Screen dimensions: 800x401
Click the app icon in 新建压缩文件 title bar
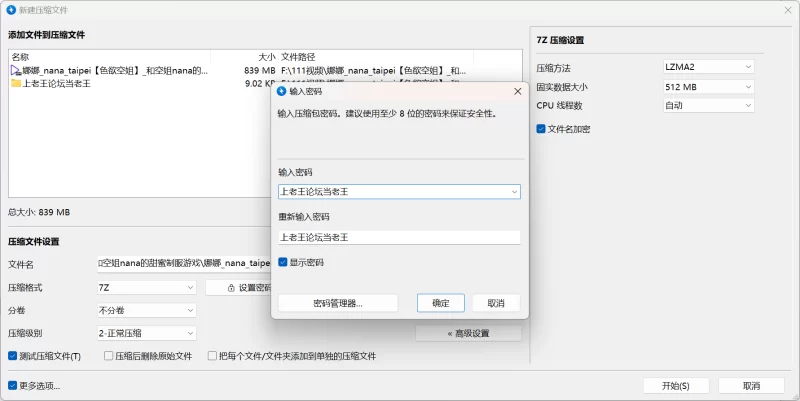(10, 9)
